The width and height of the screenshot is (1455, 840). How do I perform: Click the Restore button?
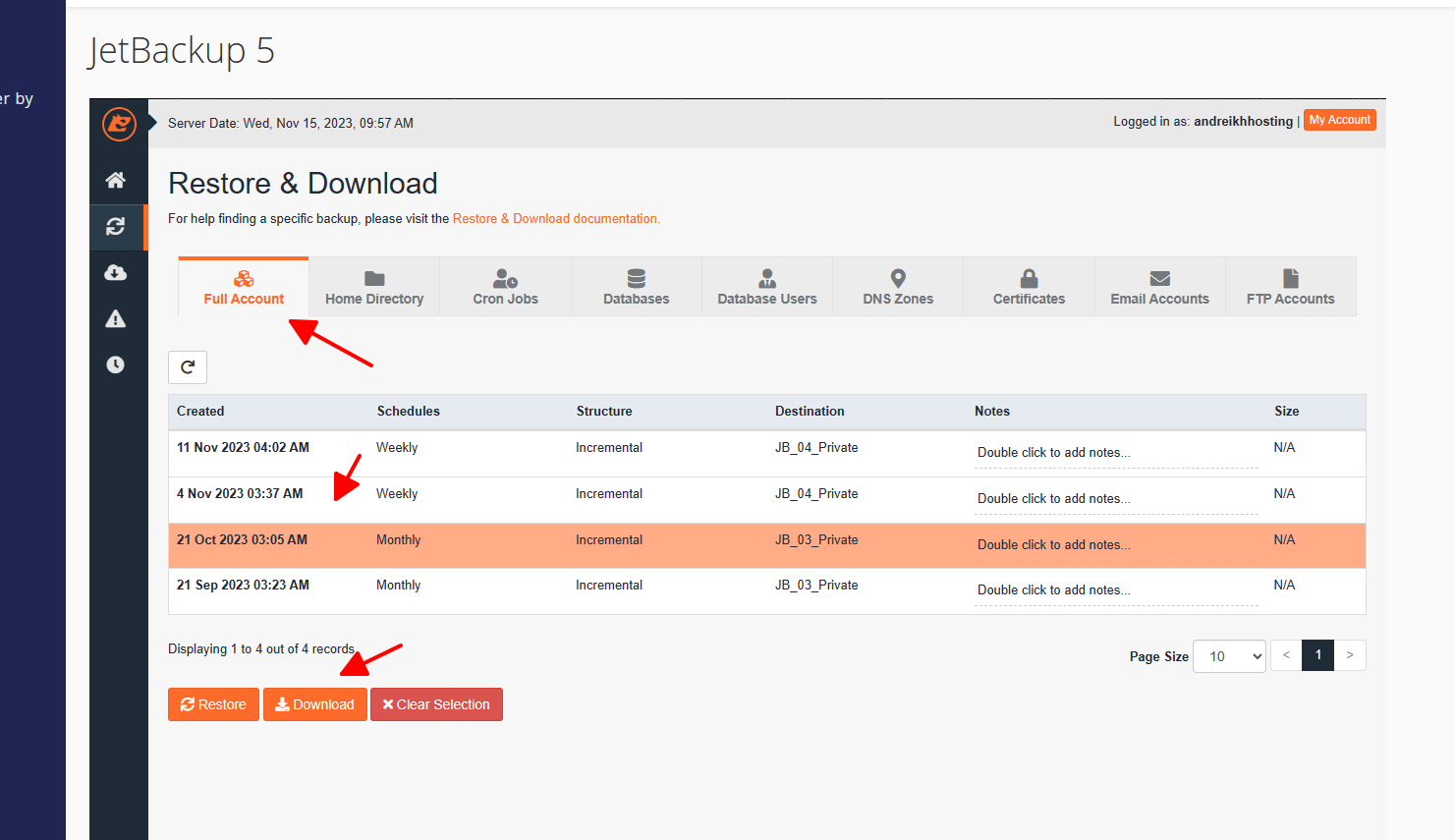point(213,704)
